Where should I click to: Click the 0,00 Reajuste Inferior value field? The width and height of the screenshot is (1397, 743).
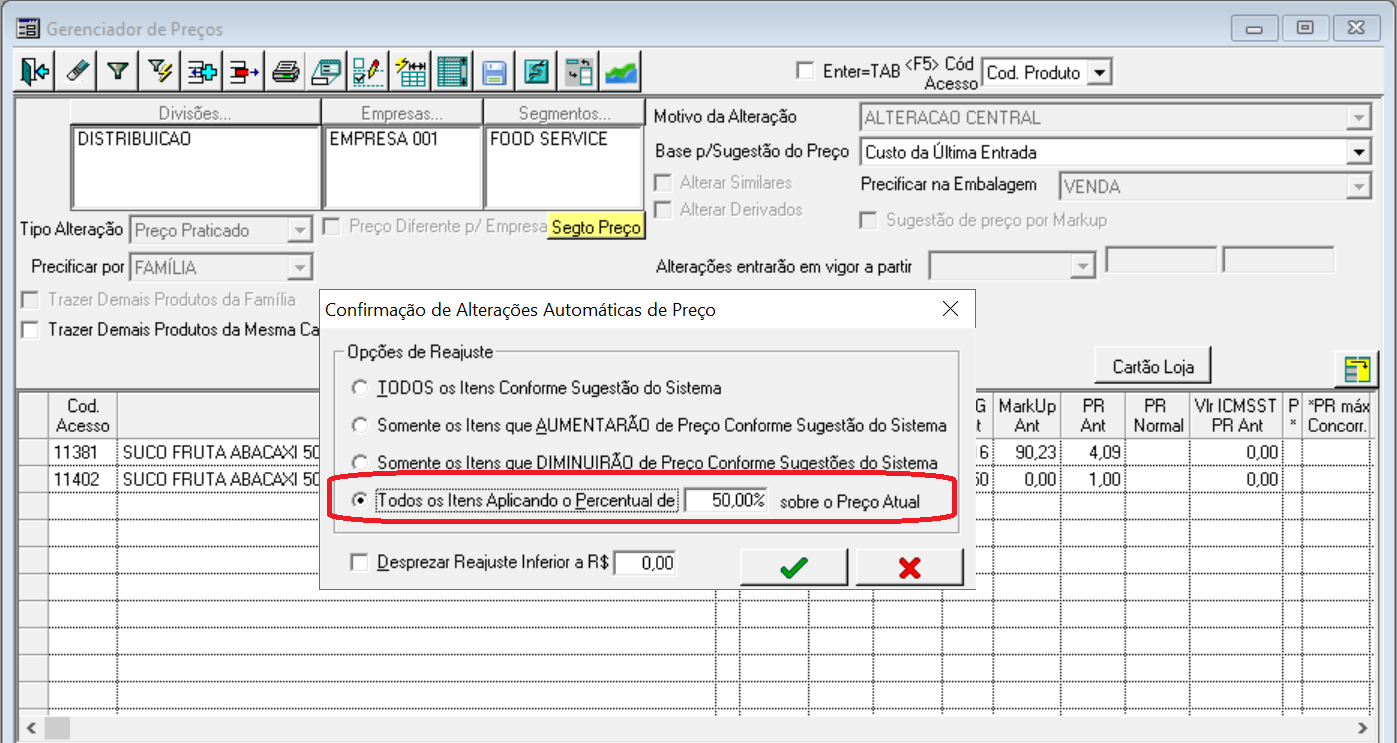(646, 563)
